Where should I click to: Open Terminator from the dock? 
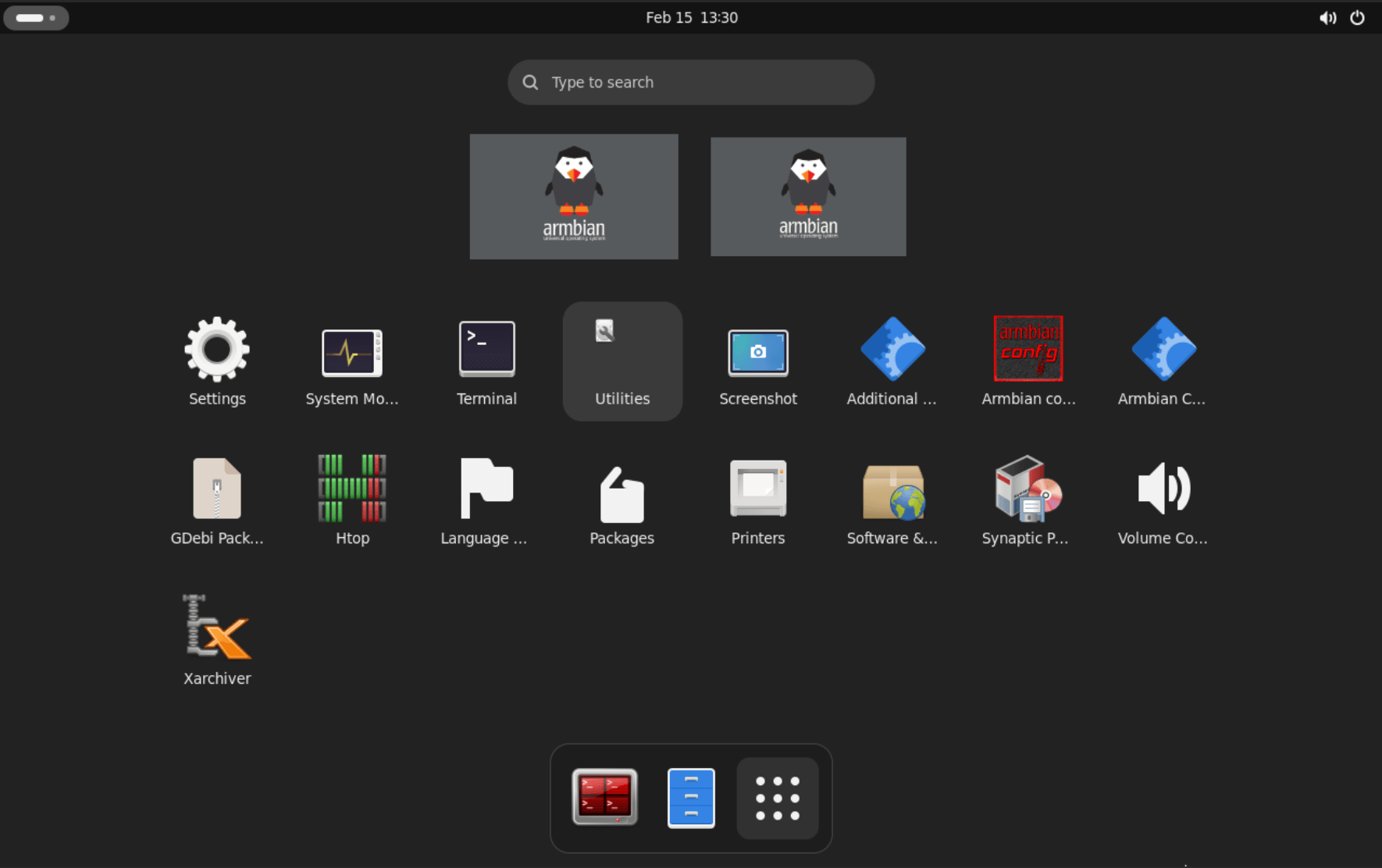click(x=605, y=798)
